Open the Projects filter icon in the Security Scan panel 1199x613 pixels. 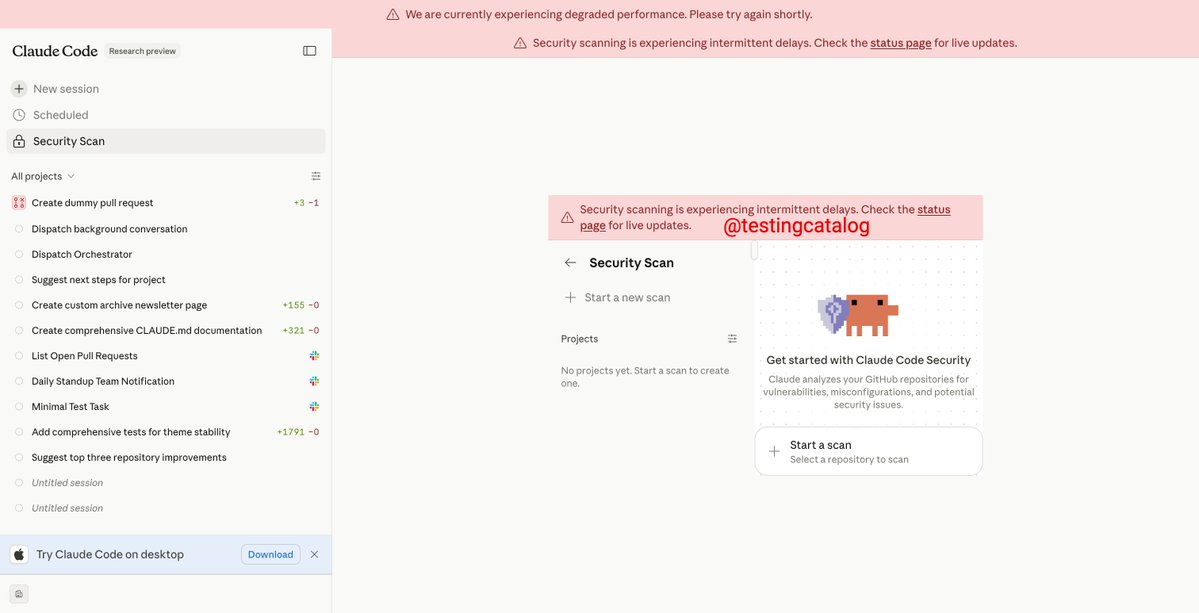(733, 339)
